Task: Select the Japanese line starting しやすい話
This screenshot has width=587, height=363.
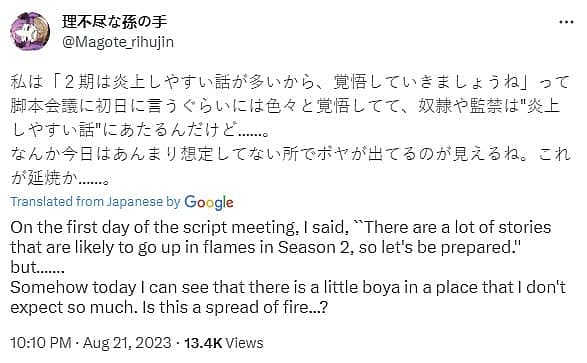Action: click(x=140, y=130)
